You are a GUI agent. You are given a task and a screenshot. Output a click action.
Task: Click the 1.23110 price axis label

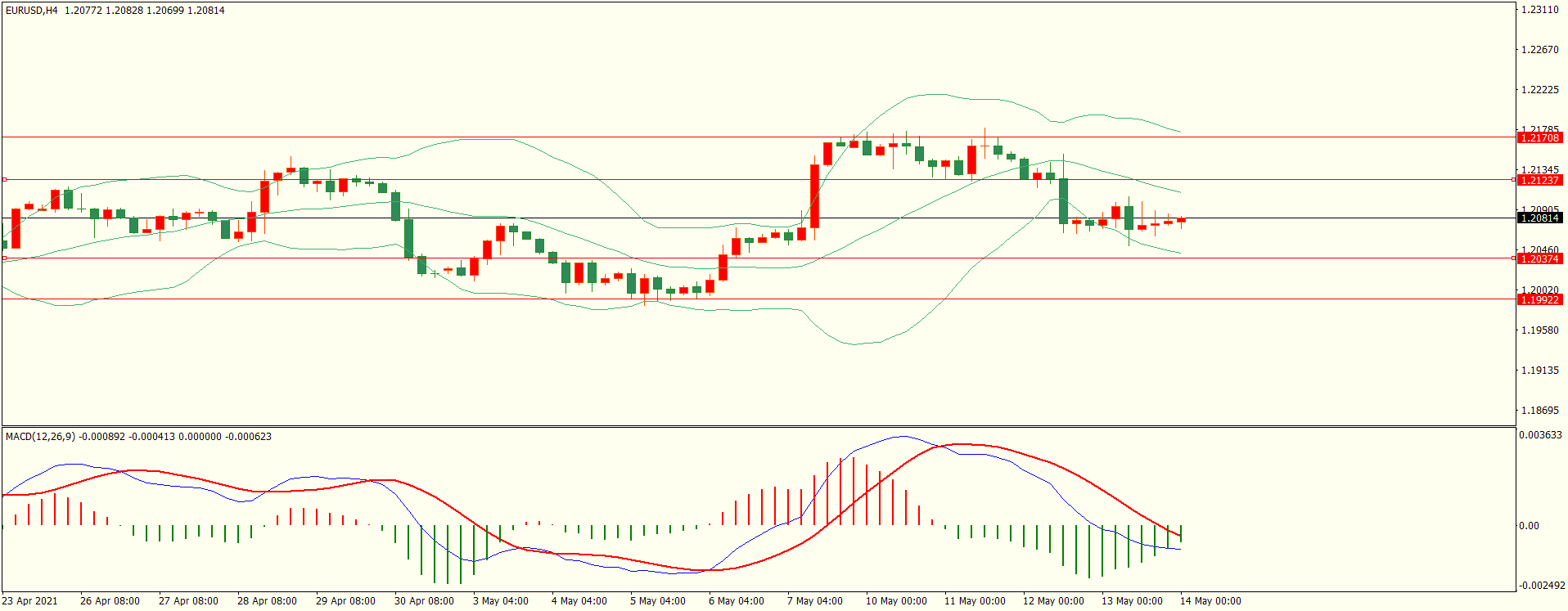pyautogui.click(x=1539, y=10)
